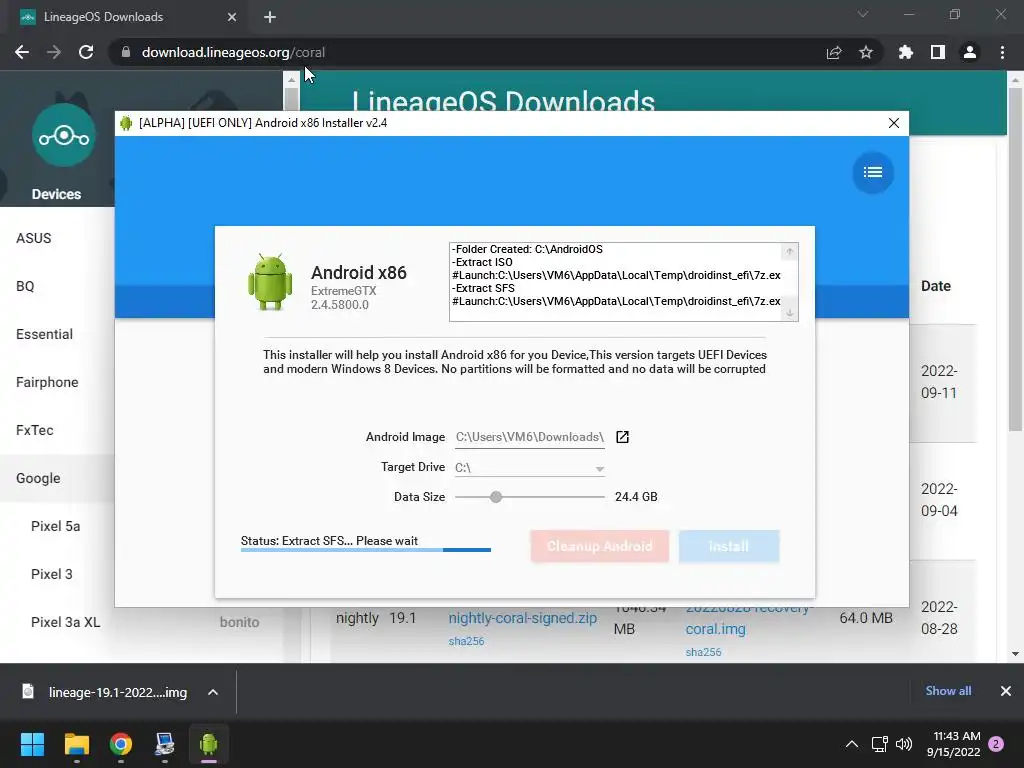Select Pixel 3 device
This screenshot has height=768, width=1024.
pos(52,574)
